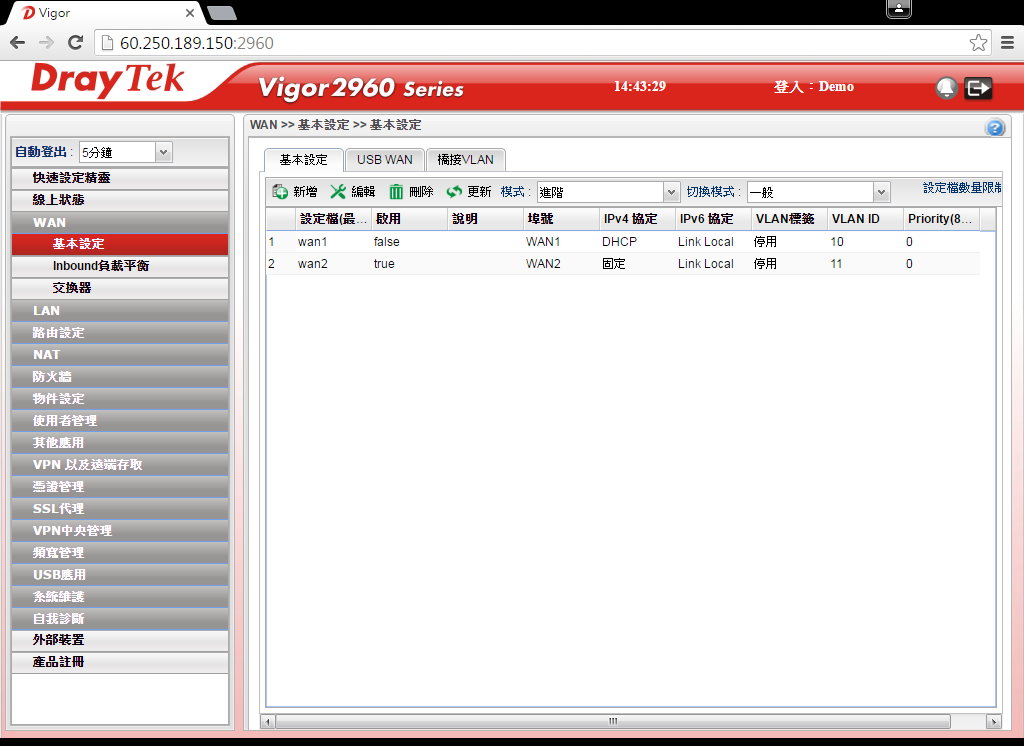This screenshot has height=746, width=1024.
Task: Expand the 路由設定 menu section
Action: (120, 332)
